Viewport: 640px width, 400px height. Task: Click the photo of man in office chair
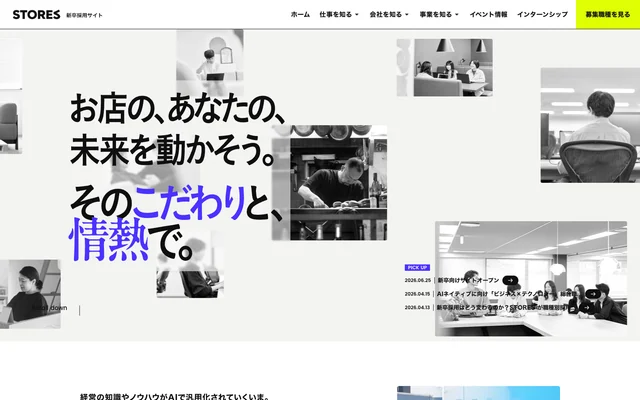pyautogui.click(x=590, y=125)
